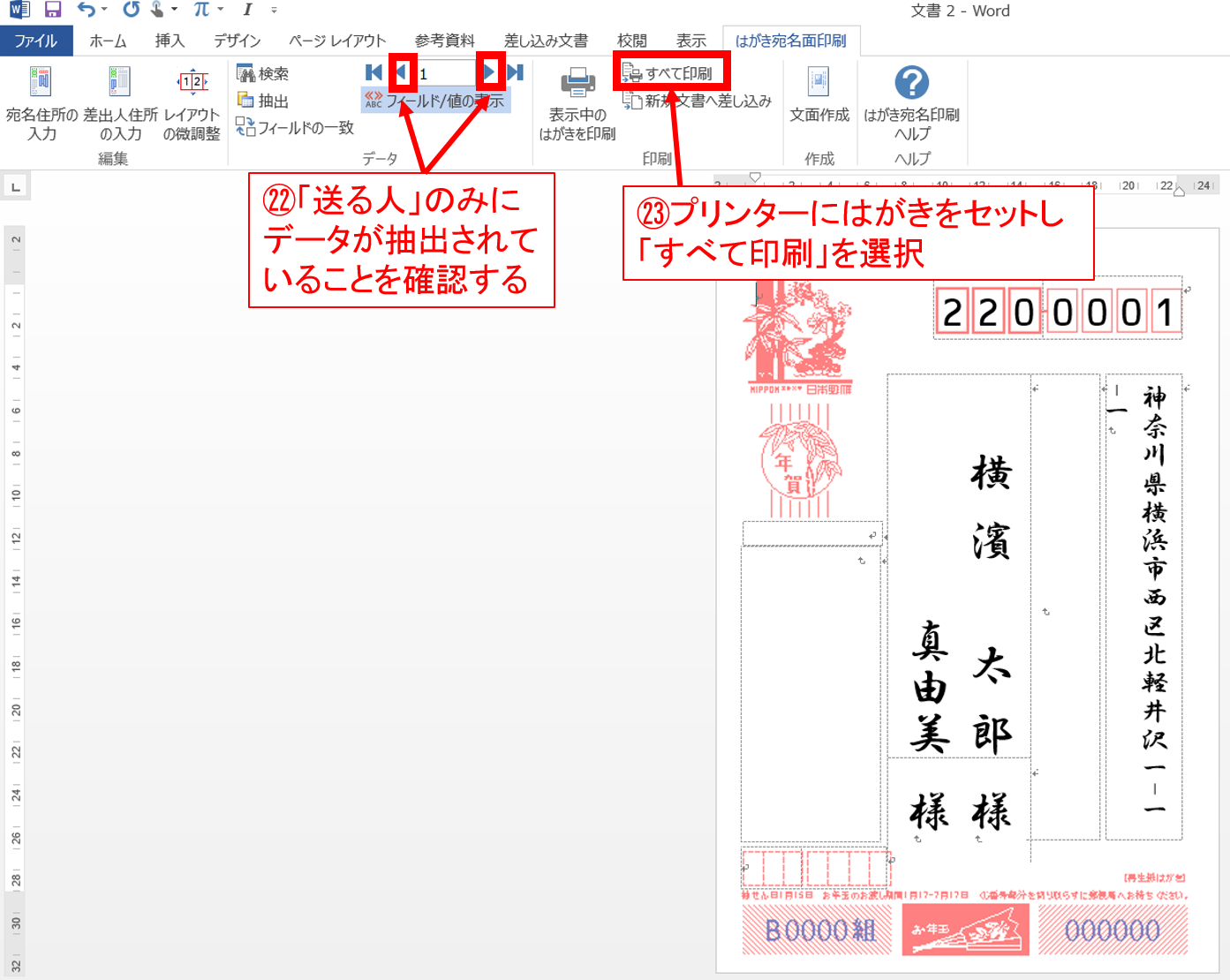This screenshot has width=1230, height=980.
Task: Go to the first record
Action: [374, 72]
